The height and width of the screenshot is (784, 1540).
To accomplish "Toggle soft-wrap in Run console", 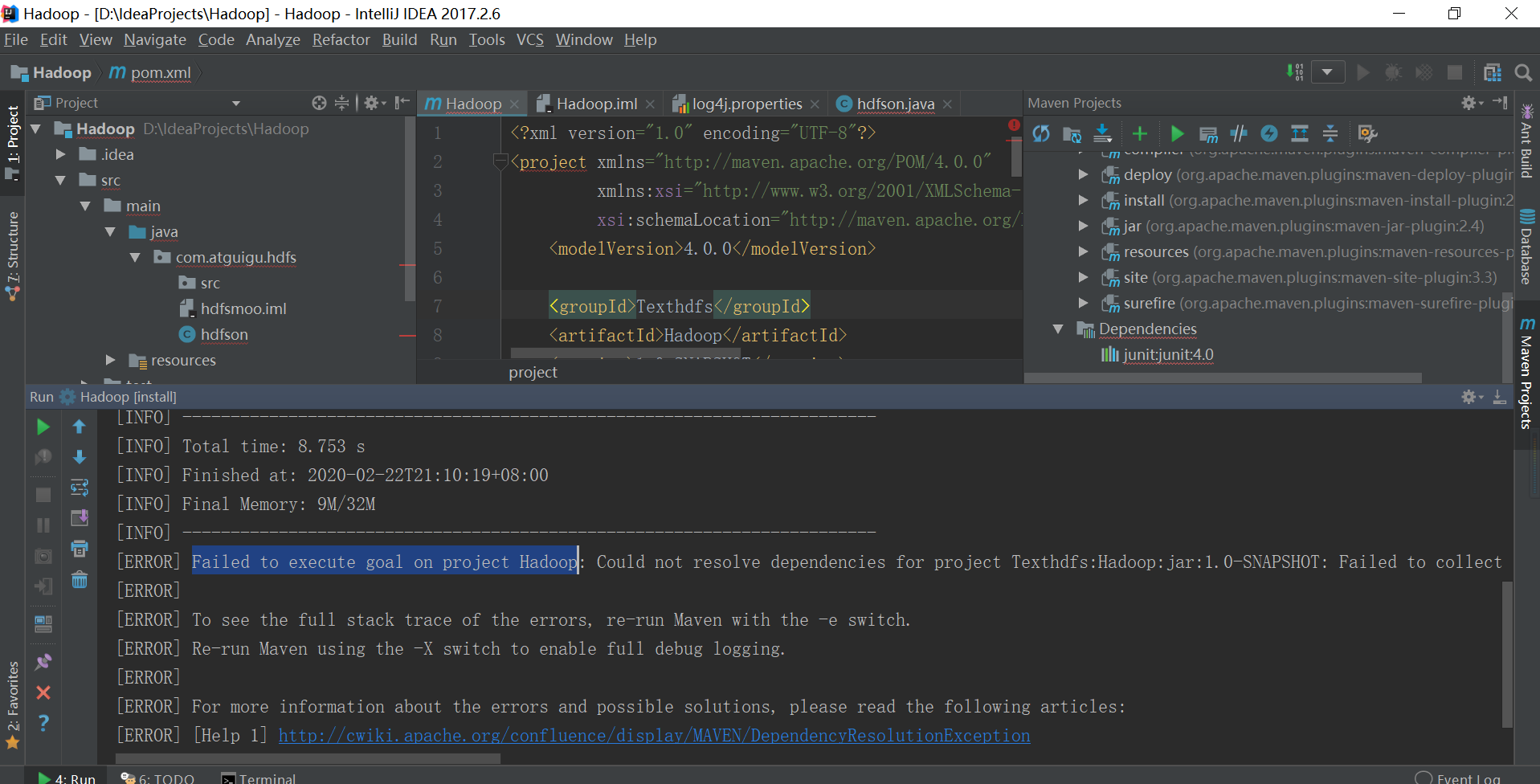I will pos(79,488).
